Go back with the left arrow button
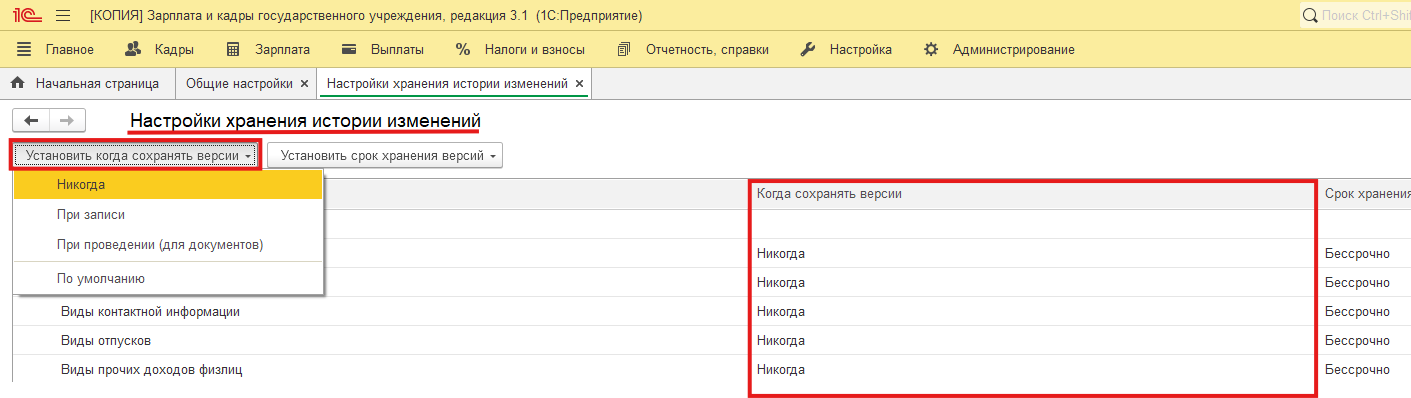The image size is (1411, 398). click(x=31, y=120)
